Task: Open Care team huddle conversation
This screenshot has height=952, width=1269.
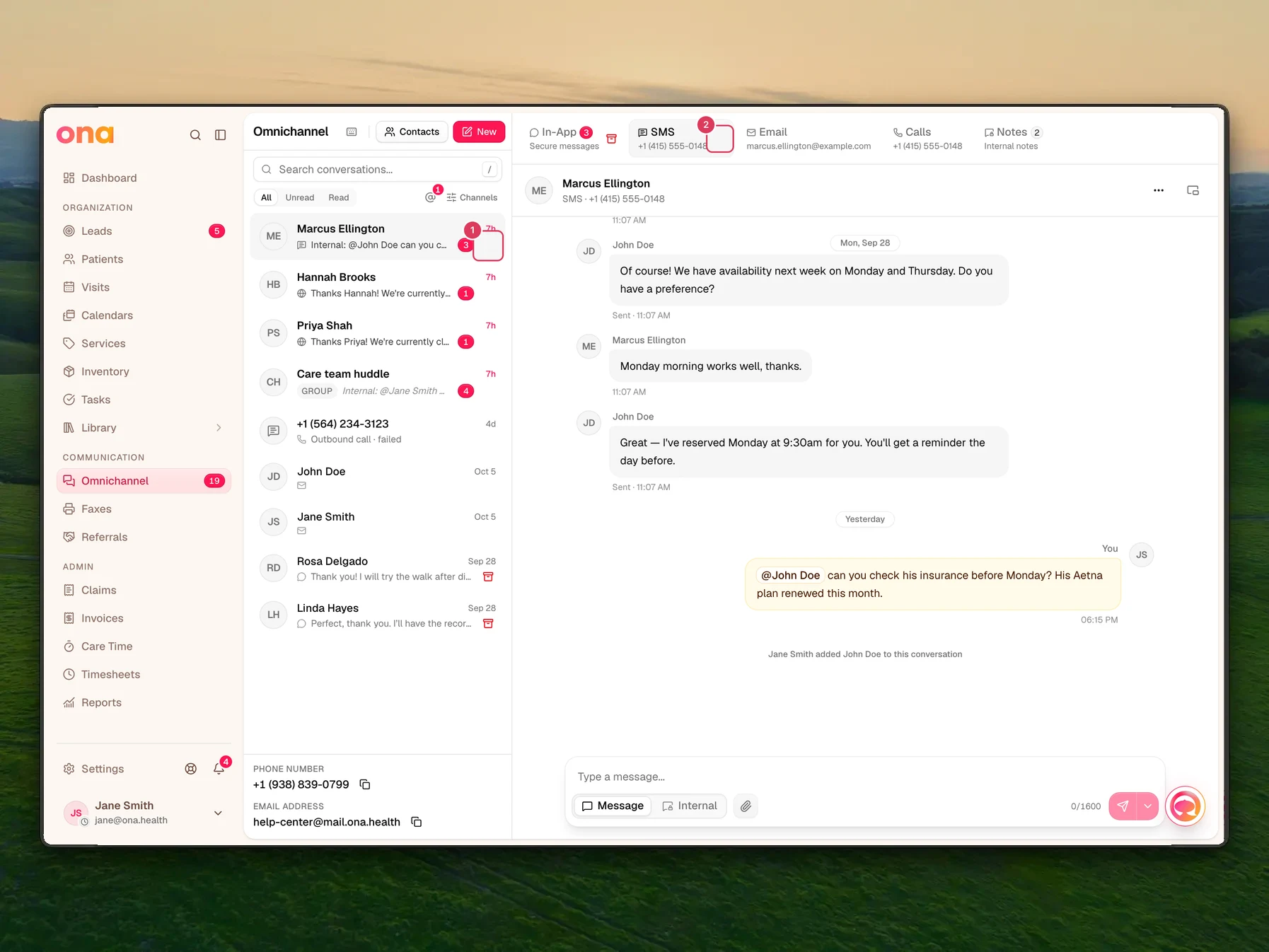Action: pos(377,382)
